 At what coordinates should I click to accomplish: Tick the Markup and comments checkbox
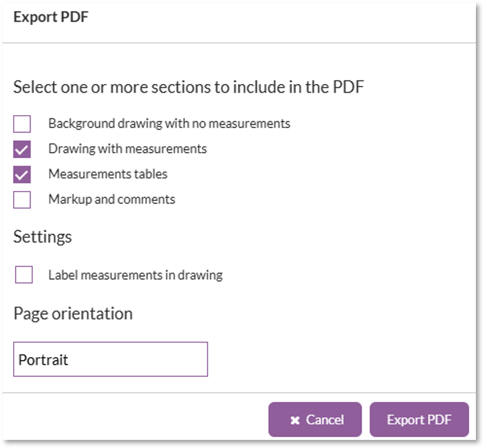22,200
